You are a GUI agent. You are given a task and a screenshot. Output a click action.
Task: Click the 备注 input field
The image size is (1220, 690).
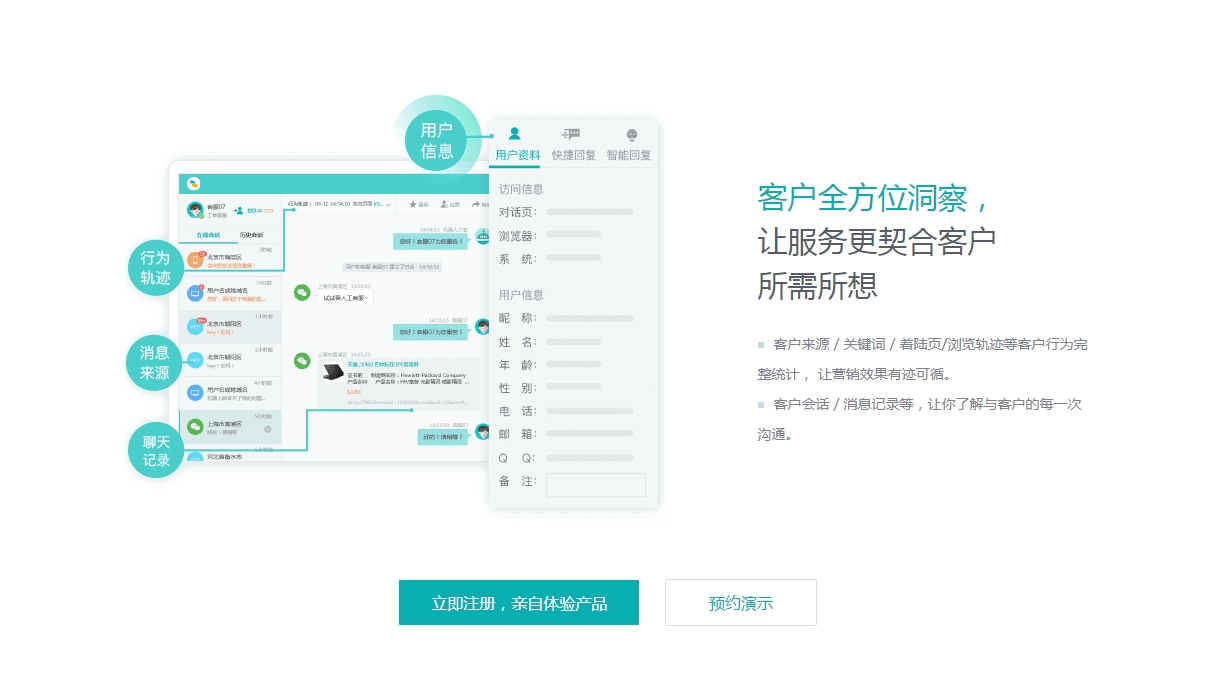tap(596, 485)
